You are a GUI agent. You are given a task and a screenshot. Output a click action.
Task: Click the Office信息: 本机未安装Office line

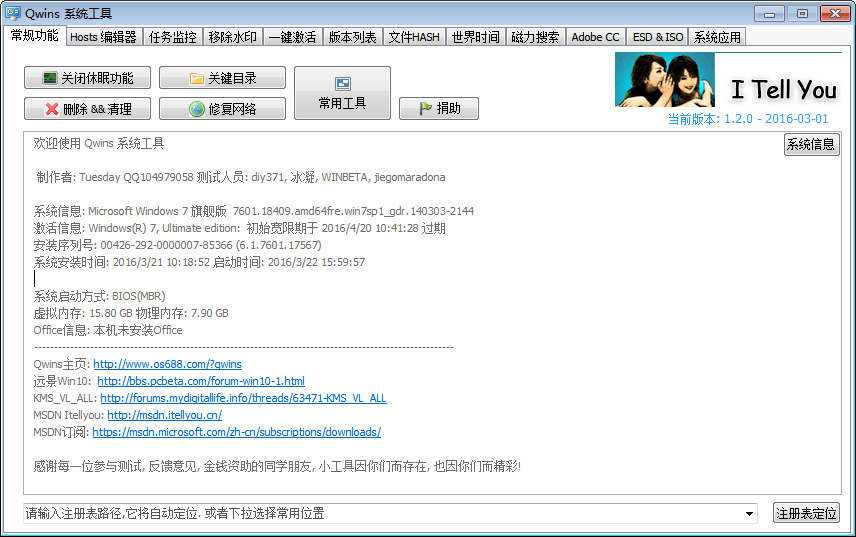[108, 330]
